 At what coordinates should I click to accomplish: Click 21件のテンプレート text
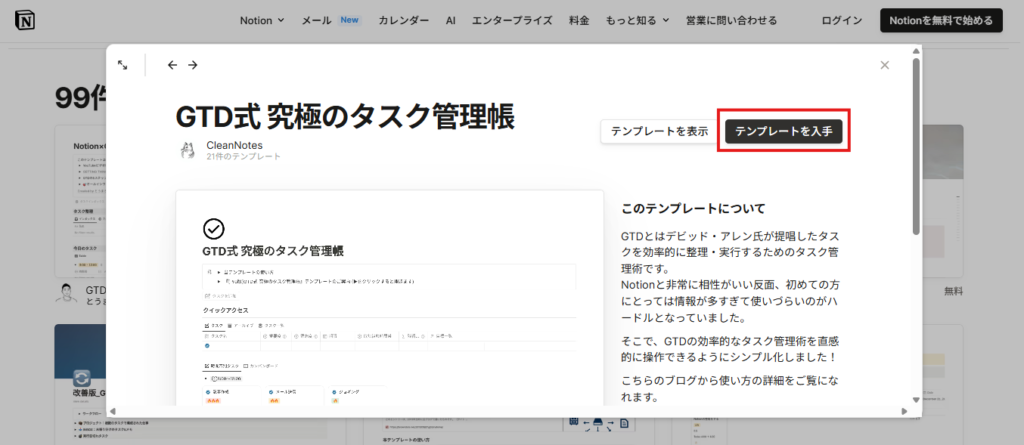tap(244, 157)
